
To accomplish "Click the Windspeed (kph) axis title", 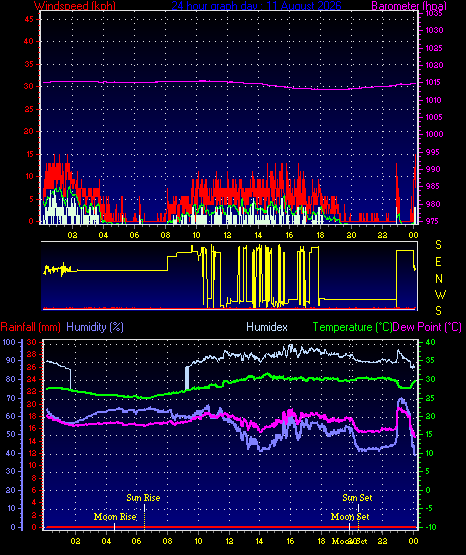I will pyautogui.click(x=75, y=5).
